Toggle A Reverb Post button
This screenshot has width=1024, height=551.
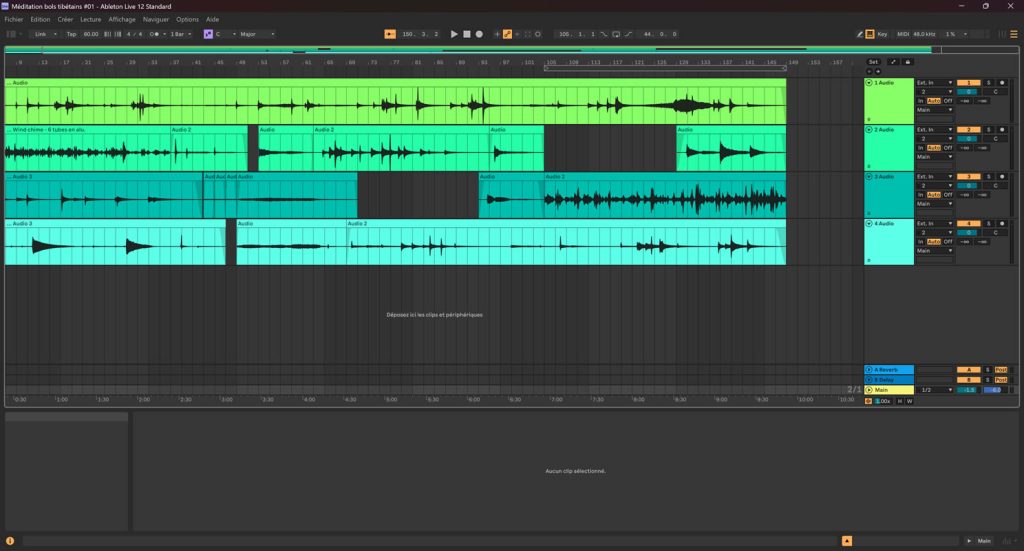[1001, 370]
